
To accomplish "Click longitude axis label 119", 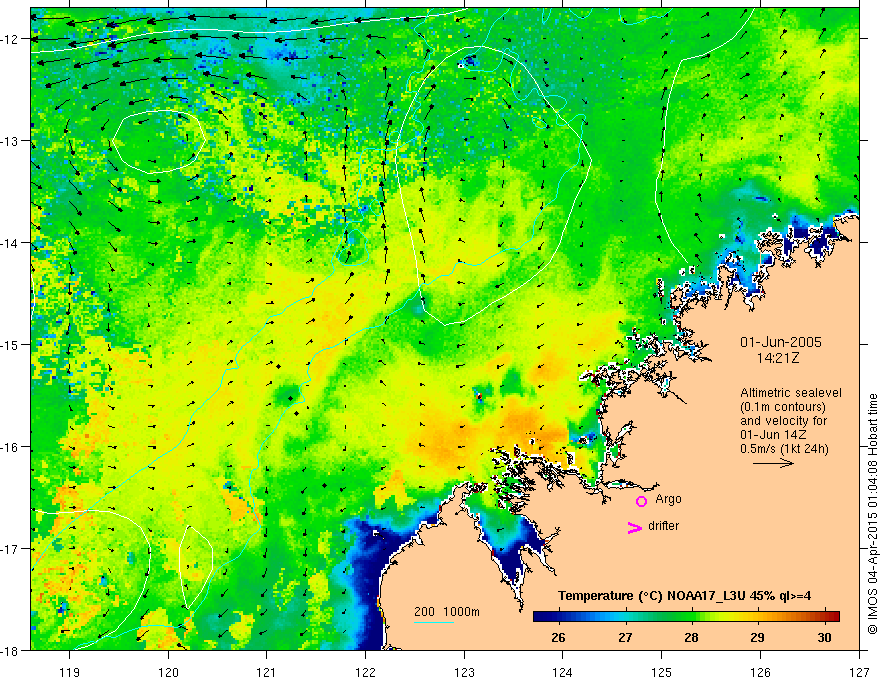I will pyautogui.click(x=70, y=672).
